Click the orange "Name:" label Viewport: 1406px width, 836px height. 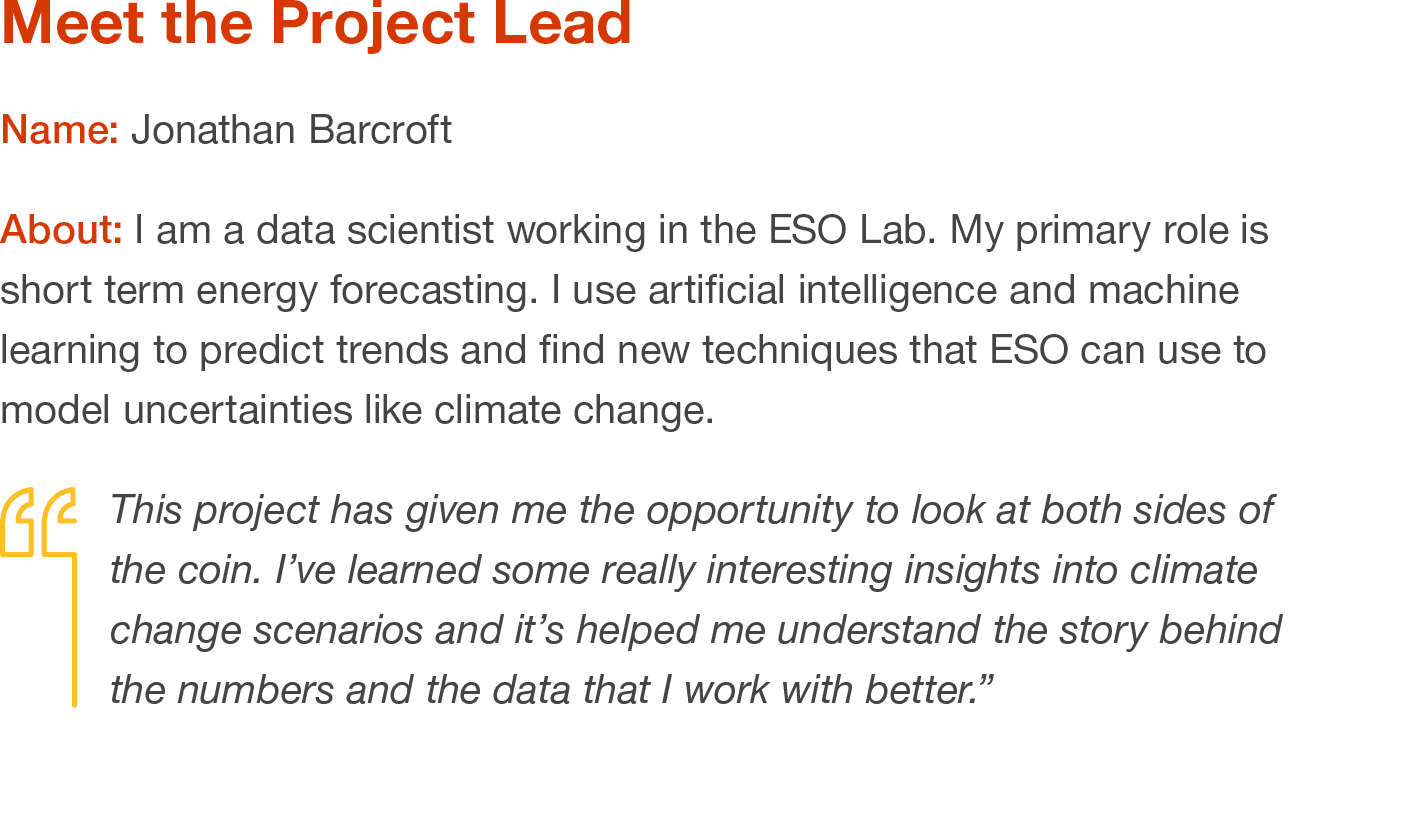coord(59,130)
